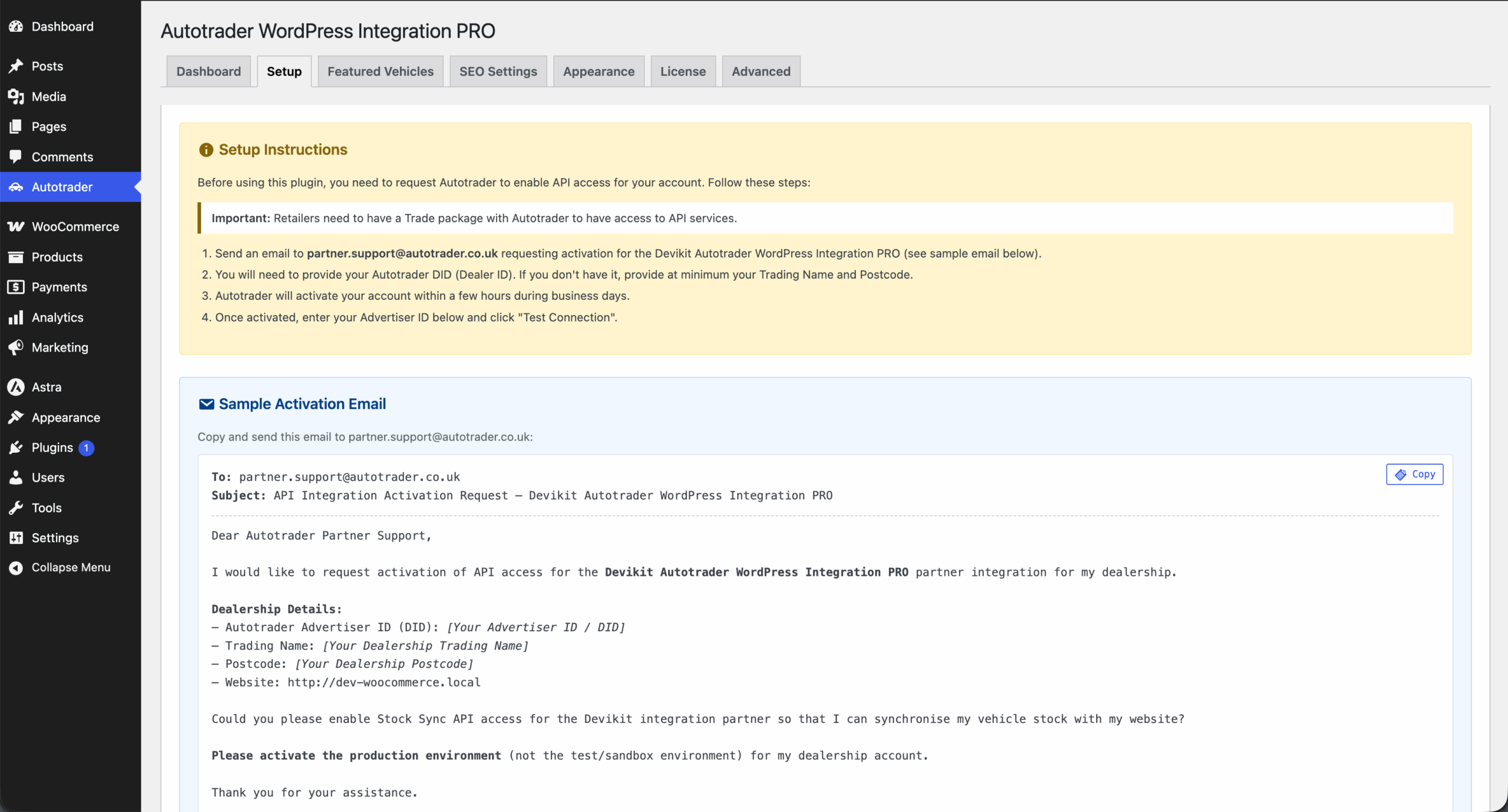Open the WooCommerce menu

71,227
